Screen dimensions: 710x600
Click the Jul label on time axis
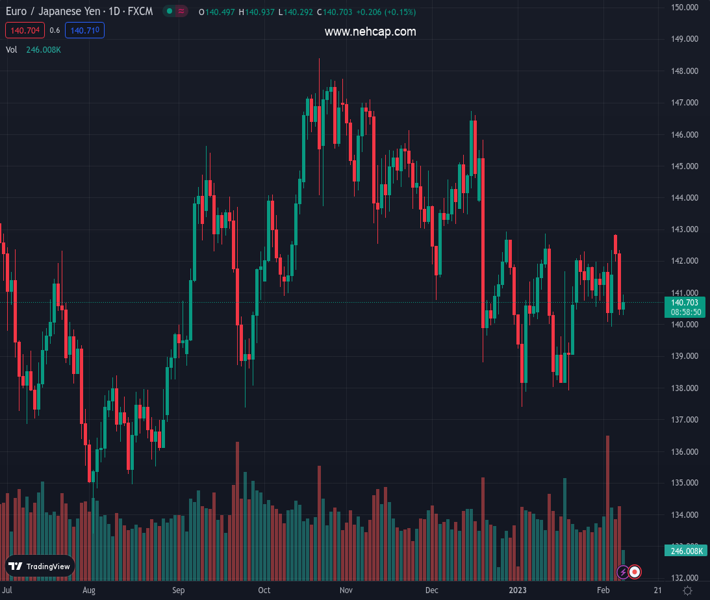7,590
